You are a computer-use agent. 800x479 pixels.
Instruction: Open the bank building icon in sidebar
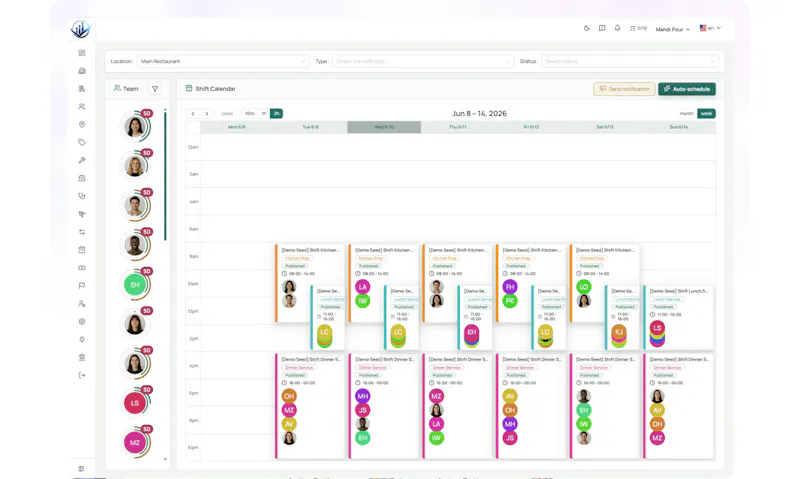click(x=82, y=358)
